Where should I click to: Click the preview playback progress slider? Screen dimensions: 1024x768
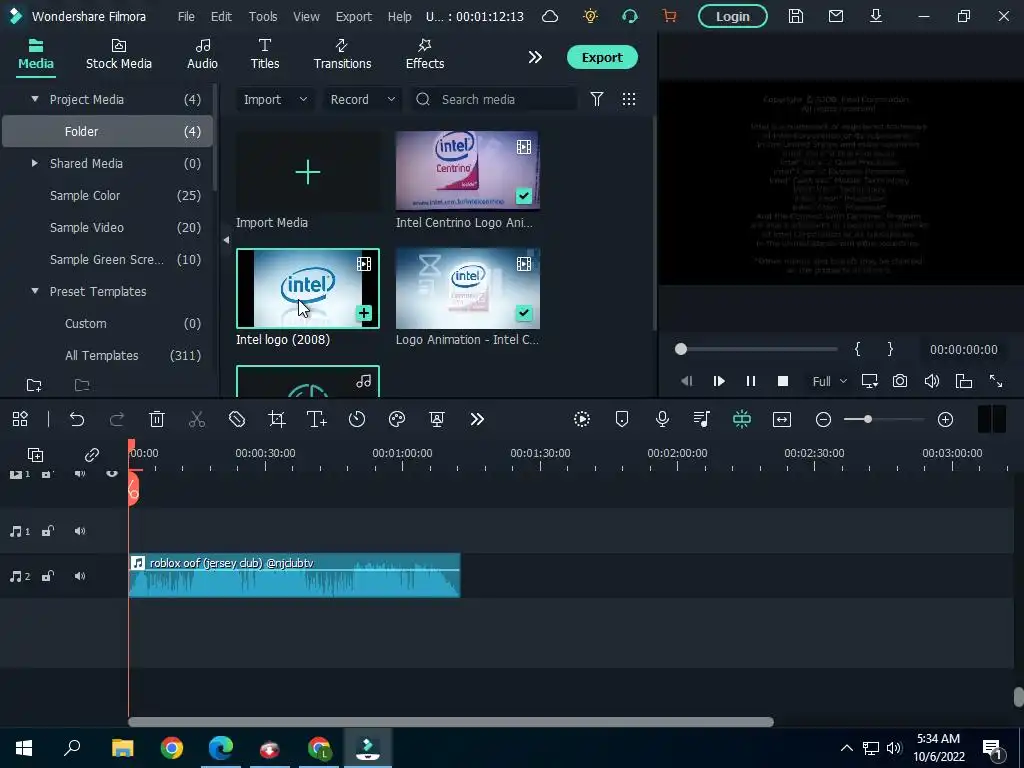click(758, 349)
